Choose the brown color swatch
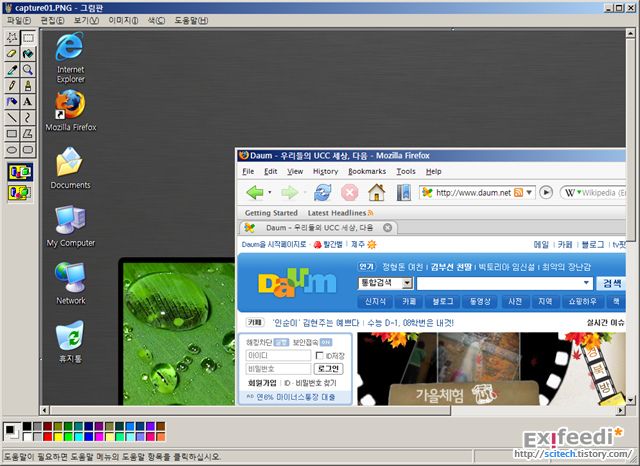 (161, 426)
